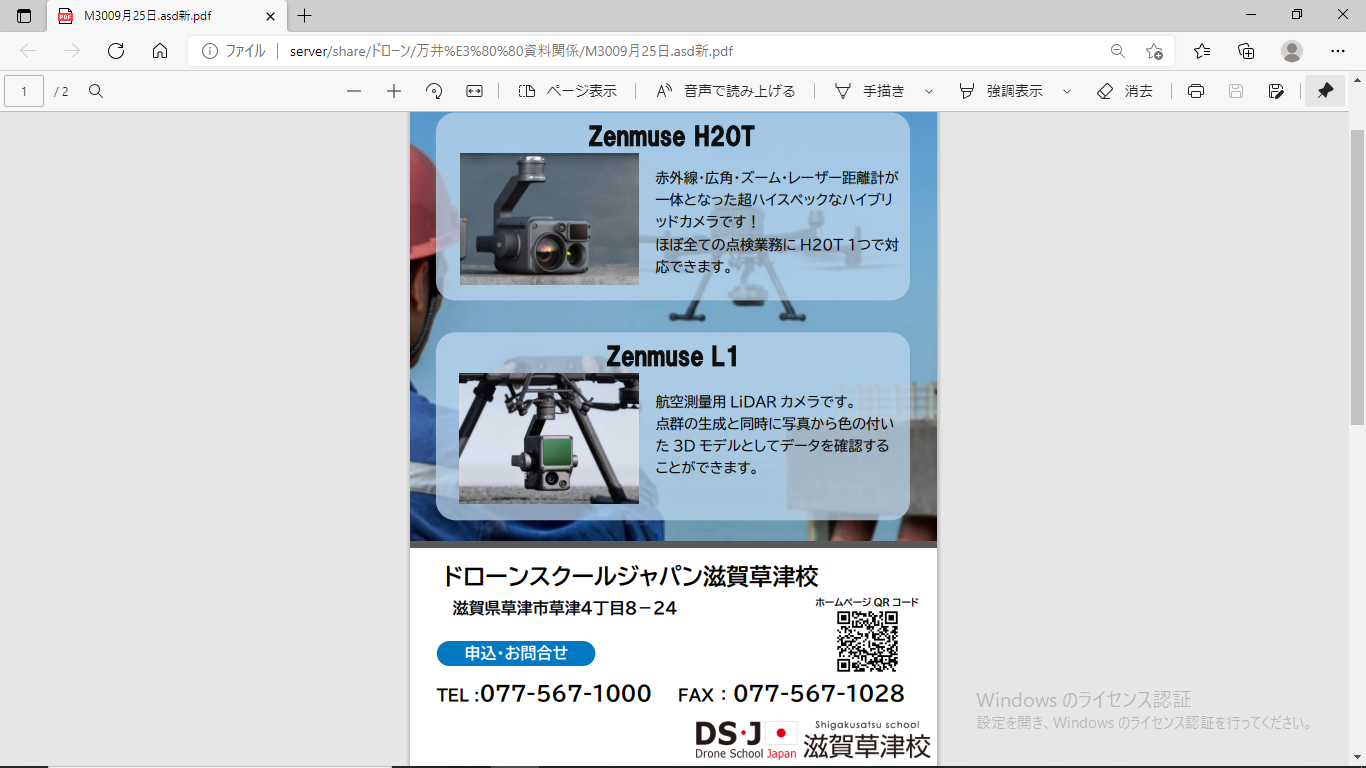Save the PDF as a copy
1366x768 pixels.
pos(1276,91)
